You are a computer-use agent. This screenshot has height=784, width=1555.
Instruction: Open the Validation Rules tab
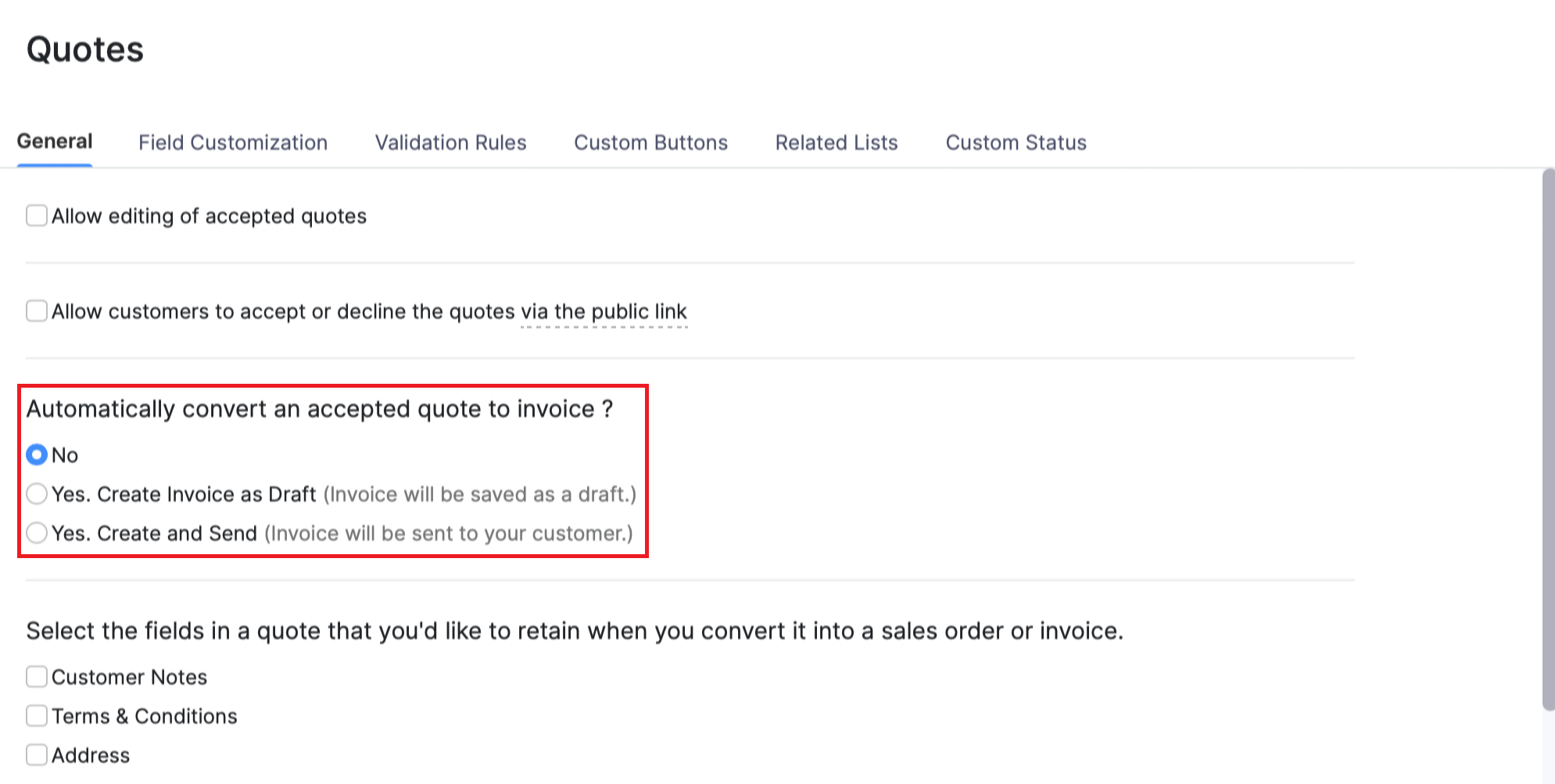click(x=450, y=142)
